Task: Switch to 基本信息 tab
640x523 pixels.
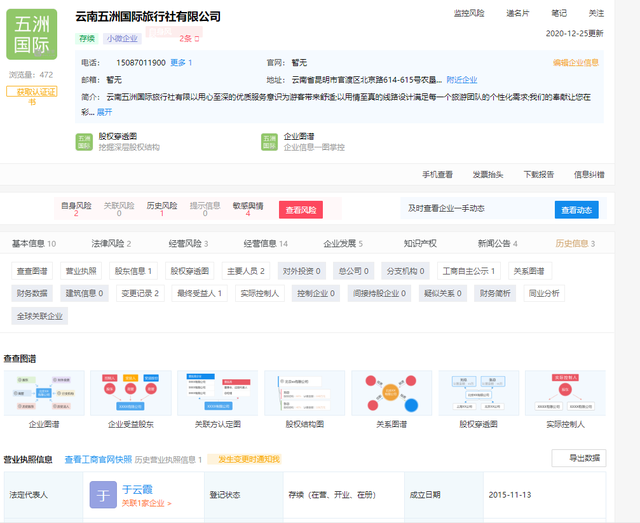Action: 34,244
